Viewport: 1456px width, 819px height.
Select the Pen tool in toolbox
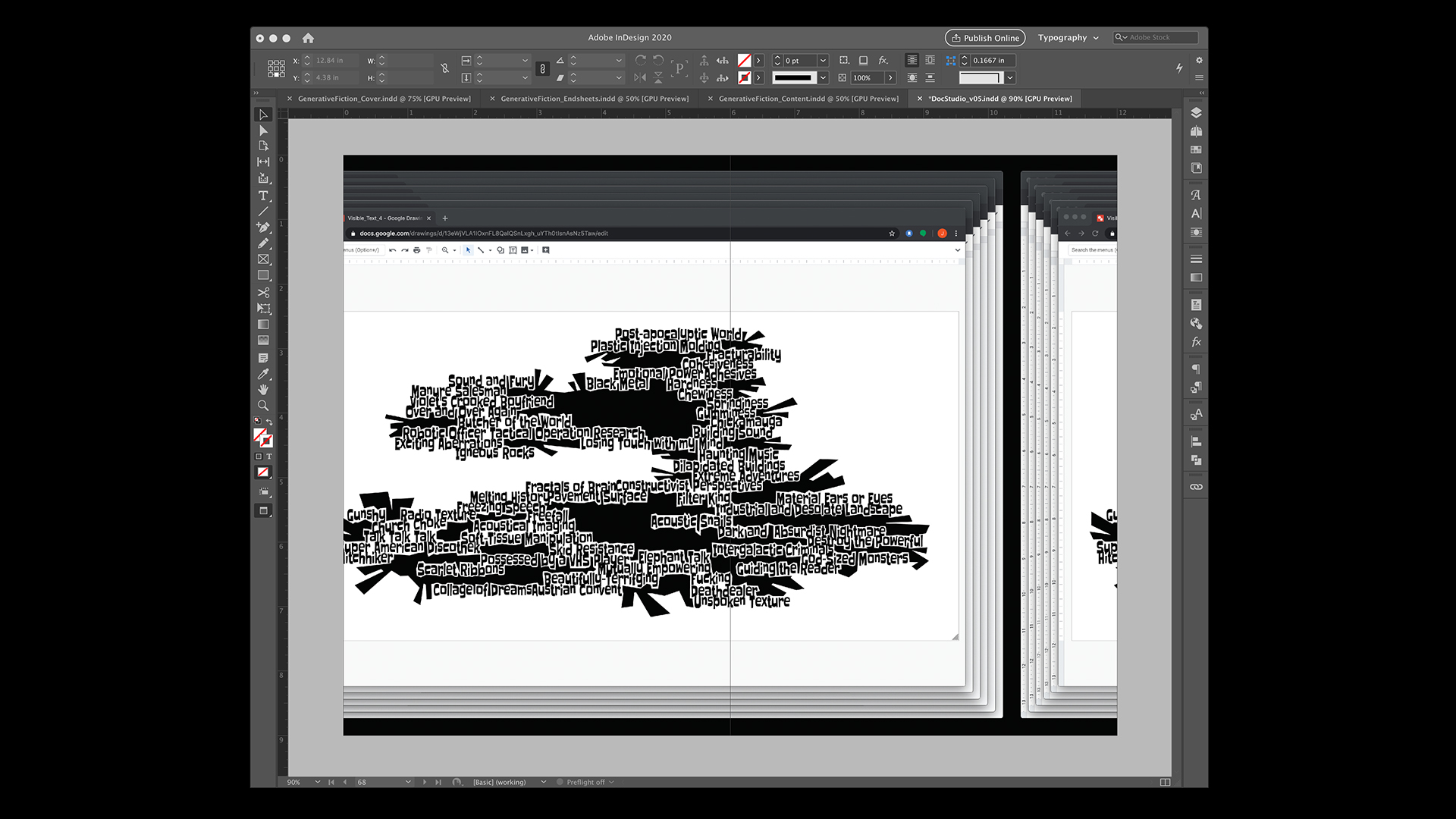263,227
